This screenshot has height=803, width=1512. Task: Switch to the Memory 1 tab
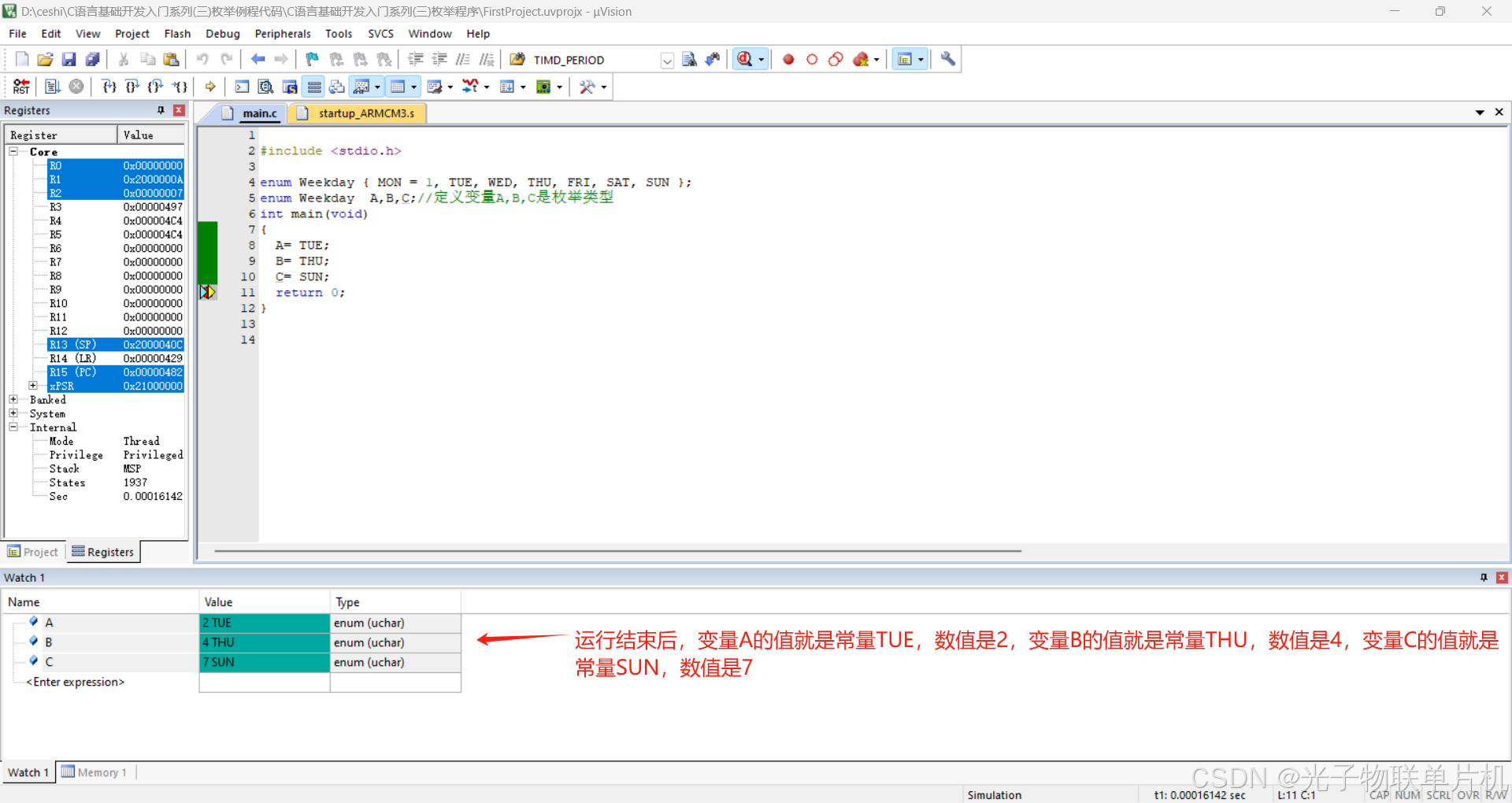click(x=94, y=772)
